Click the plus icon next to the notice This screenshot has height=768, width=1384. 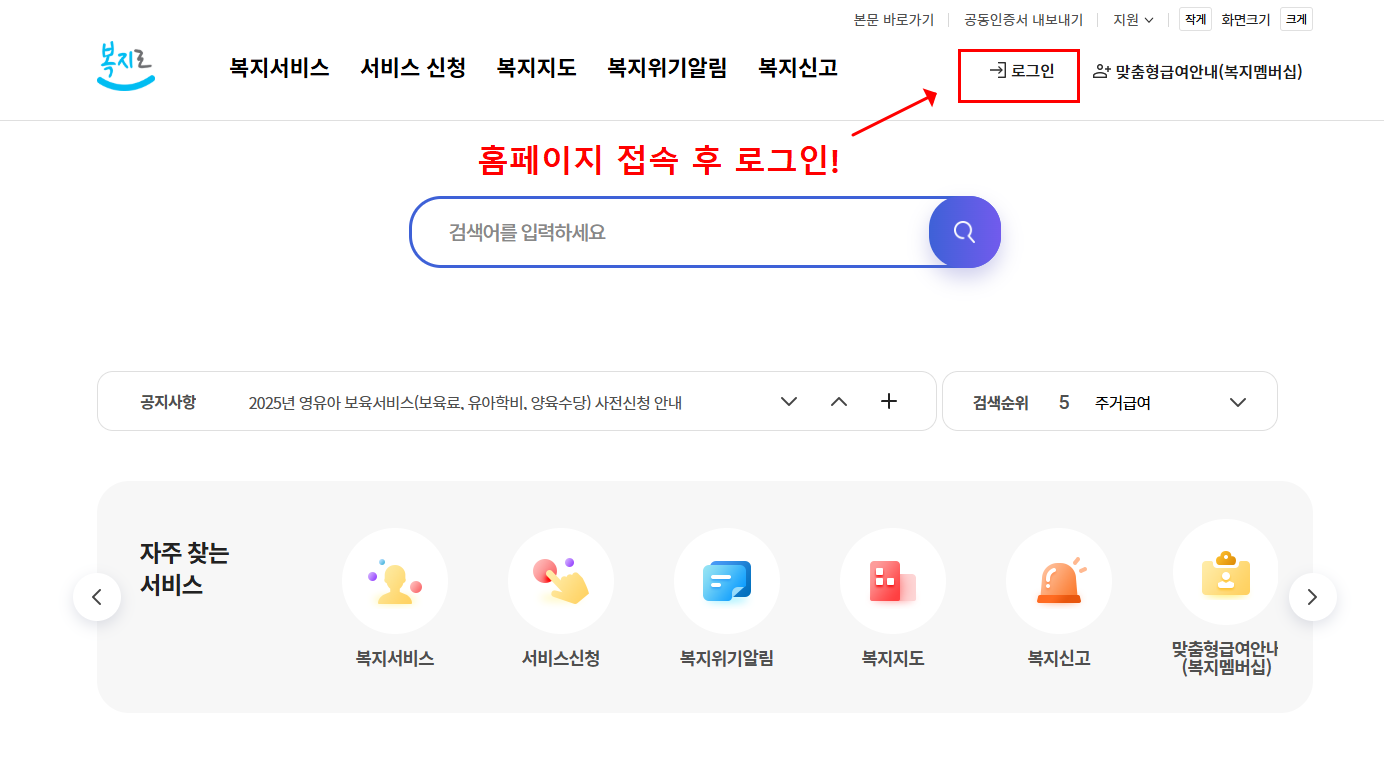click(888, 400)
